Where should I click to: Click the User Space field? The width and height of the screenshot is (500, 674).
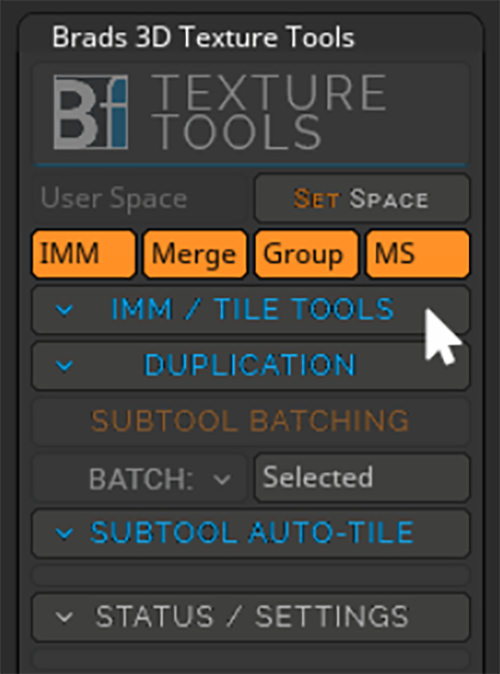(x=140, y=198)
